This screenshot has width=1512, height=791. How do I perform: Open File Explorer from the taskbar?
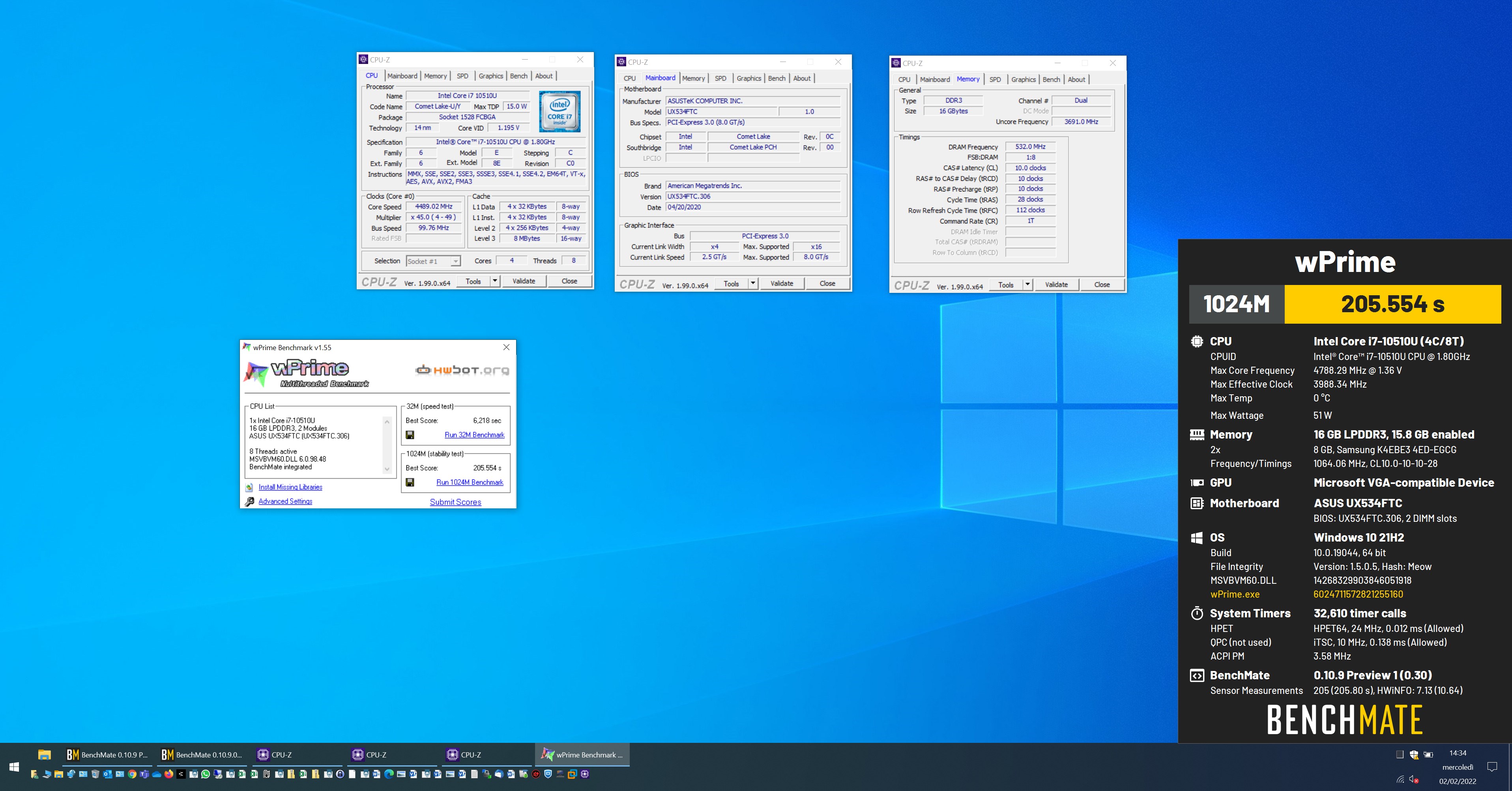[45, 755]
